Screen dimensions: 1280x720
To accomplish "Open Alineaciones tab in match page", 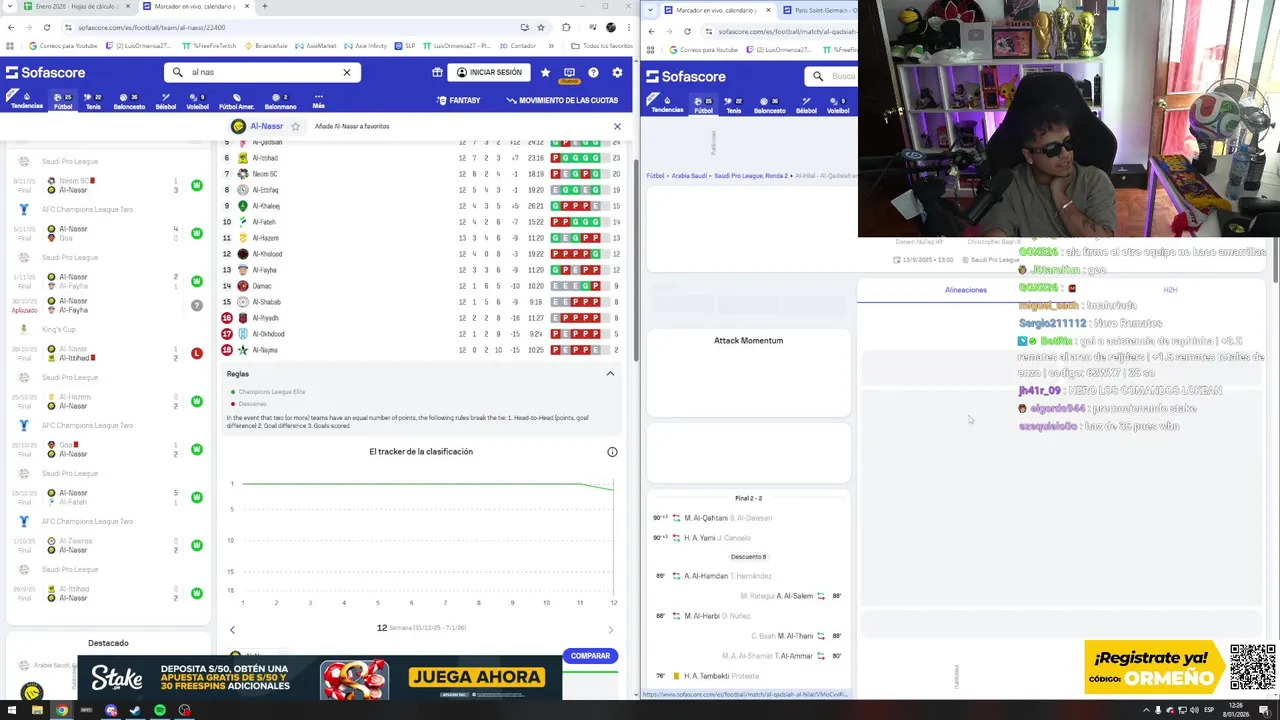I will [x=966, y=290].
